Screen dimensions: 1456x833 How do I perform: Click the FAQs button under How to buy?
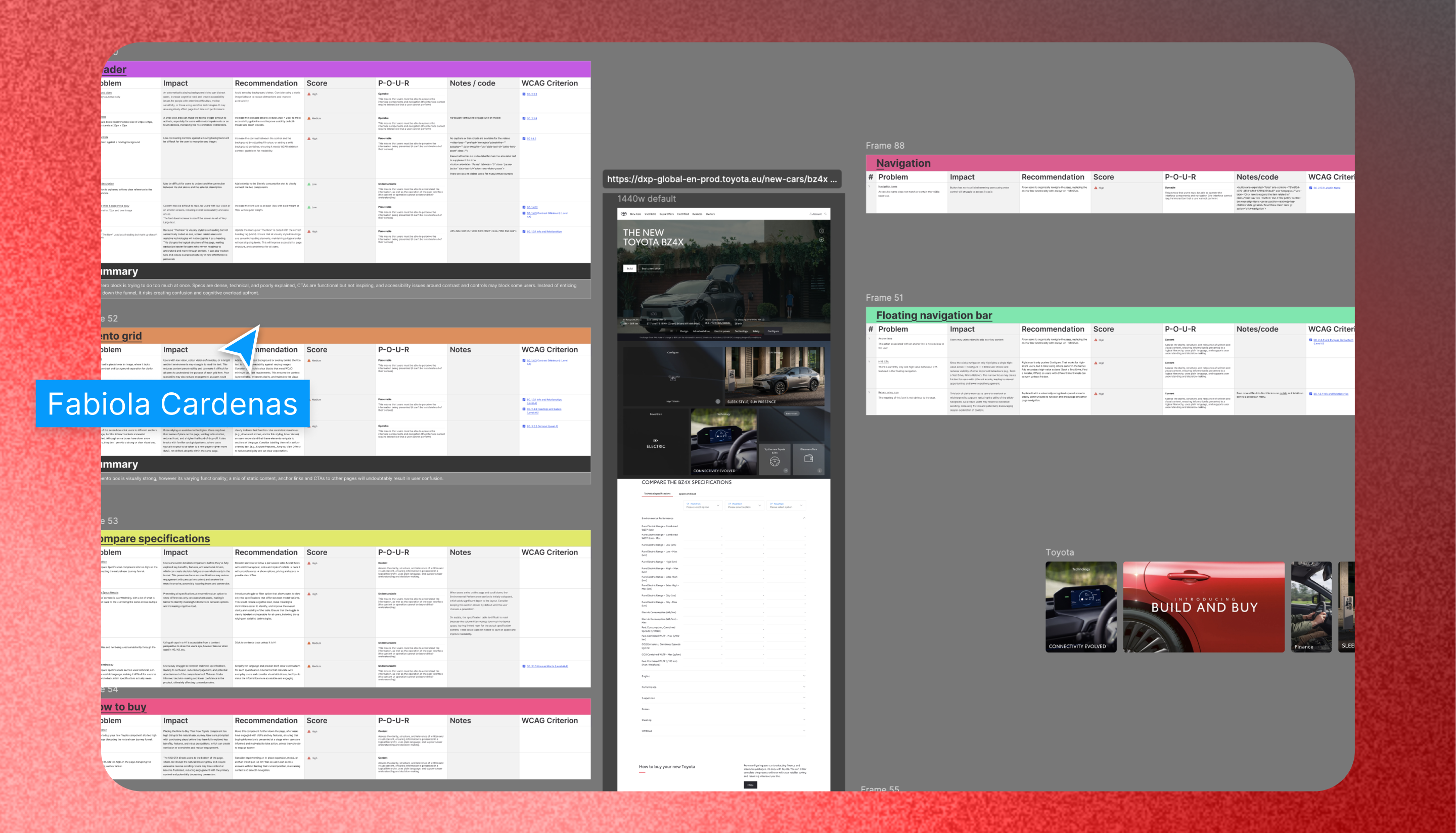tap(750, 785)
